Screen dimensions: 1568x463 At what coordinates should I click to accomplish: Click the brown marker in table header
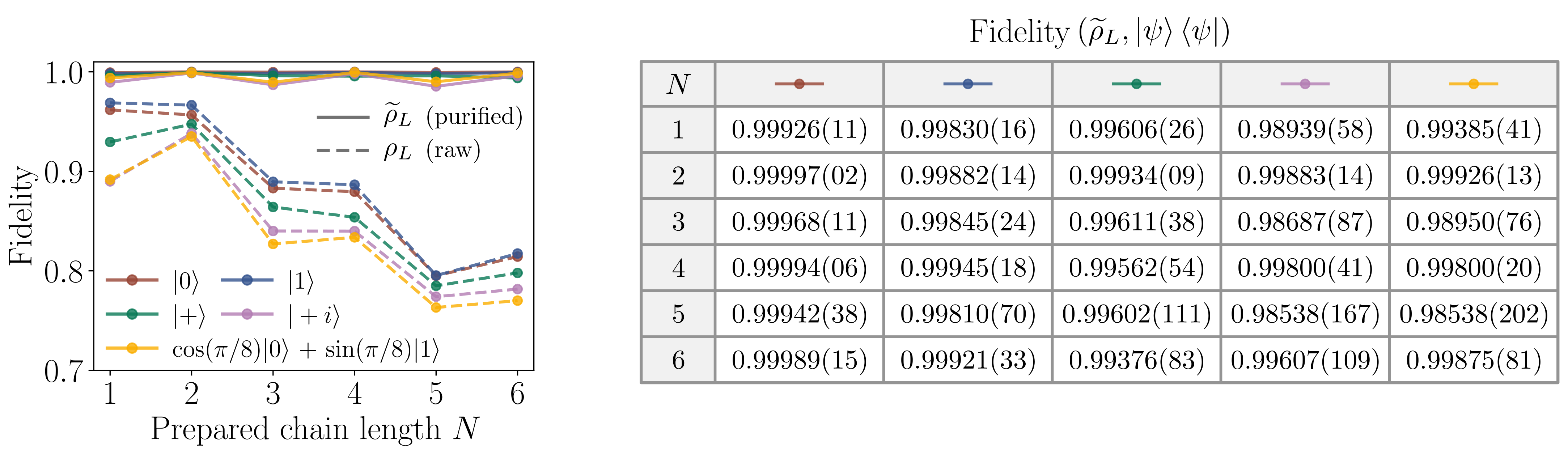point(799,84)
